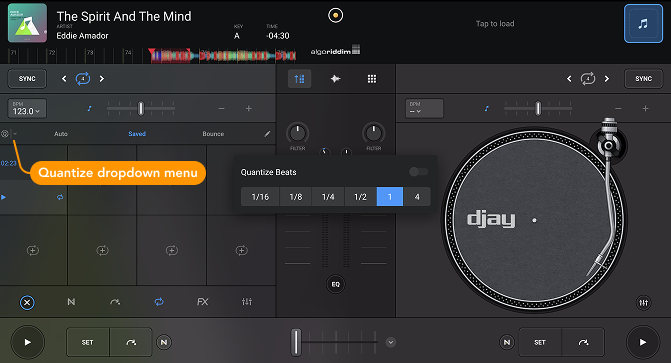671x363 pixels.
Task: Expand the quantize dropdown arrow
Action: pos(15,134)
